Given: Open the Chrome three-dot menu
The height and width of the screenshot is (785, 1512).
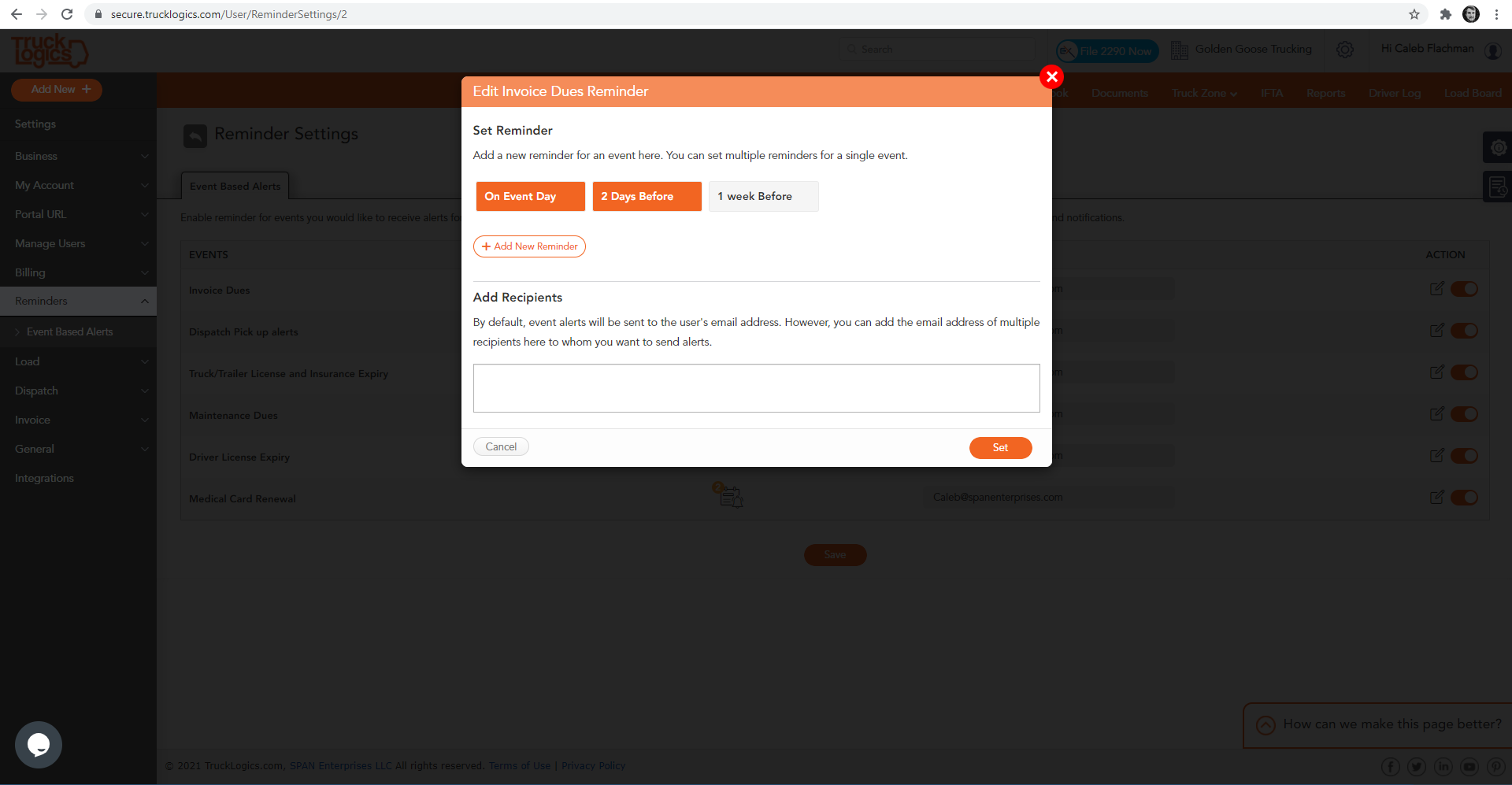Looking at the screenshot, I should (x=1496, y=14).
